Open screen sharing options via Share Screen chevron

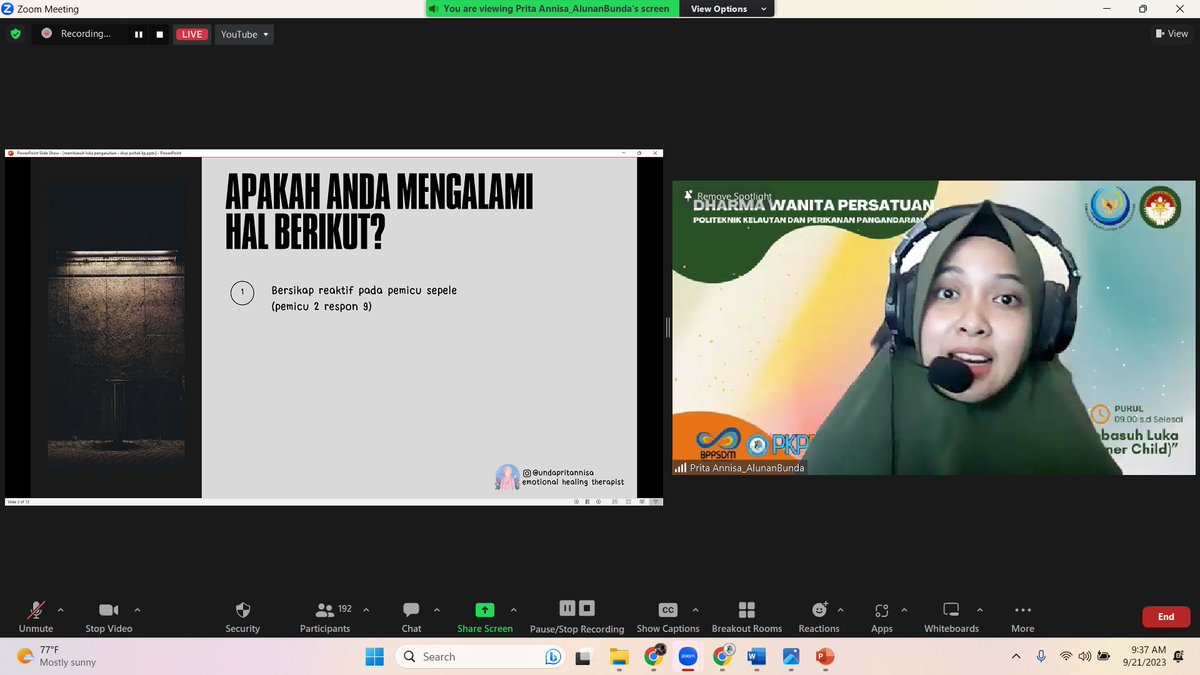click(x=514, y=612)
